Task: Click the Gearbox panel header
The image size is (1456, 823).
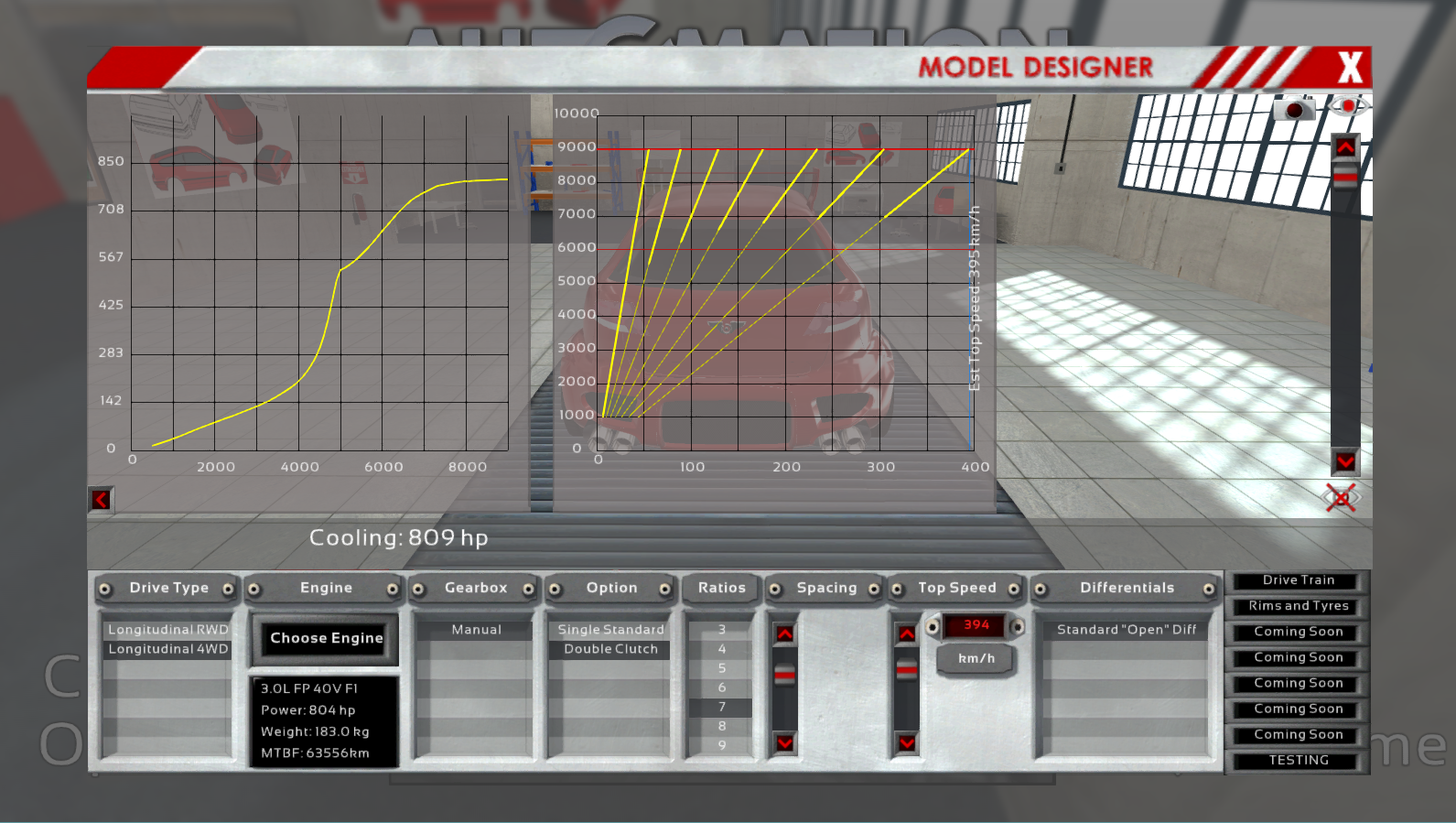Action: click(476, 588)
